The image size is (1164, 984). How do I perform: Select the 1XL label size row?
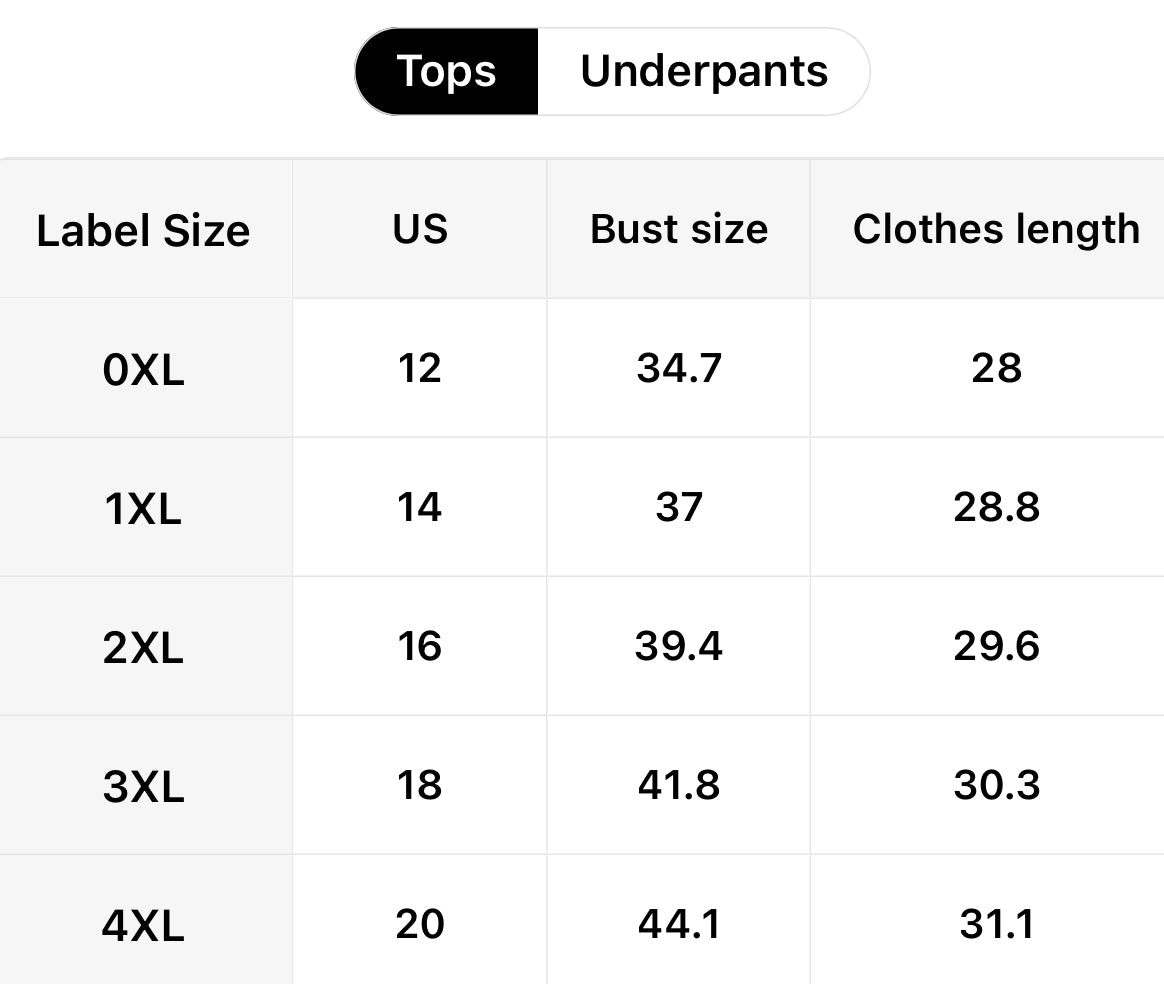143,511
